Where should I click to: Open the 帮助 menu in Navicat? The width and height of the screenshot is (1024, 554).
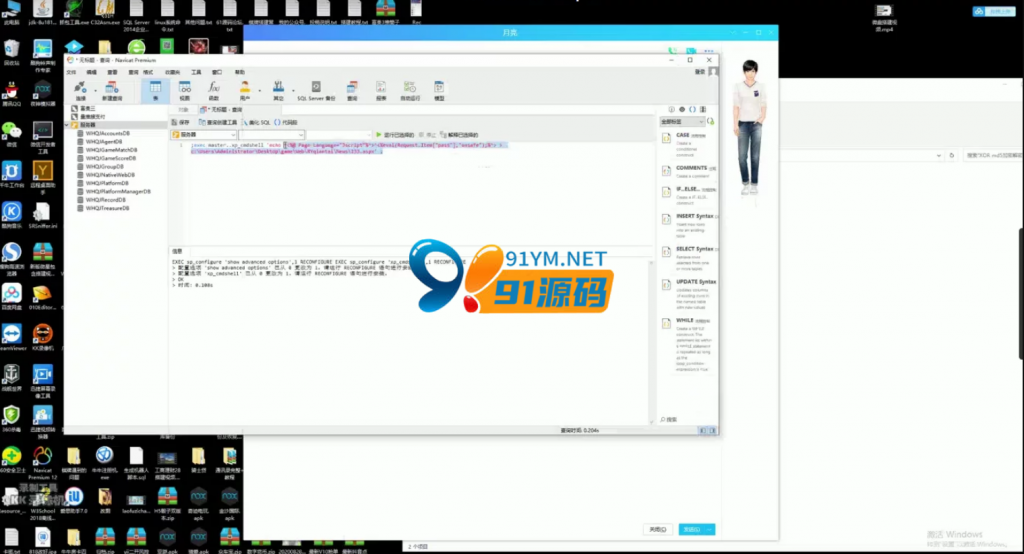click(240, 72)
